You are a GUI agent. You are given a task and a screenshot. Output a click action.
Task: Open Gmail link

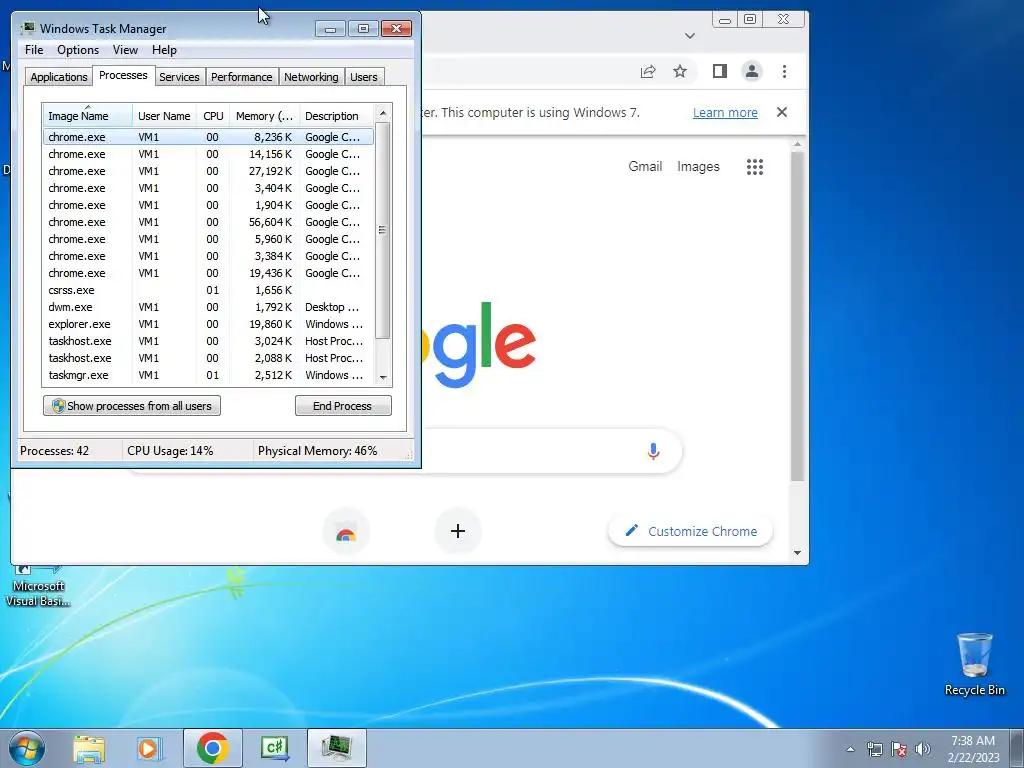(x=645, y=167)
